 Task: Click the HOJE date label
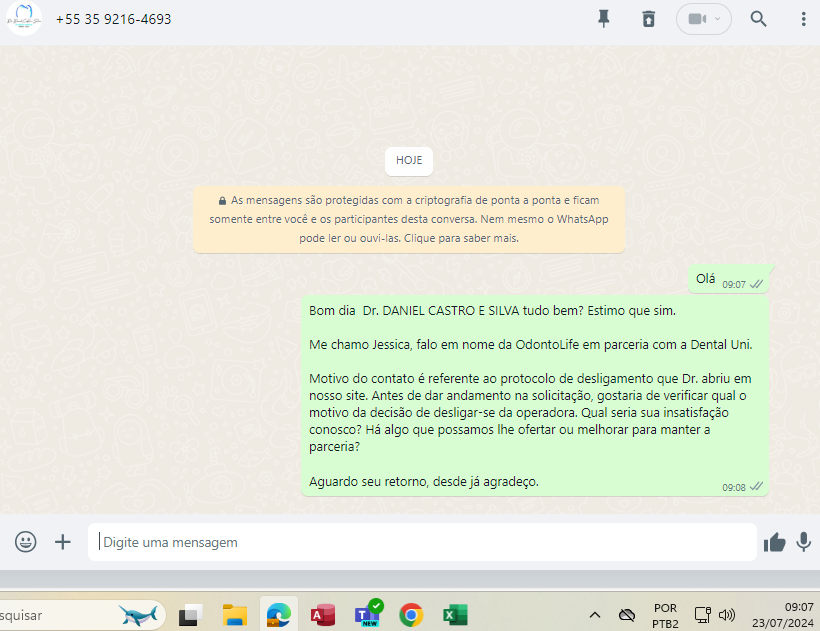[409, 160]
